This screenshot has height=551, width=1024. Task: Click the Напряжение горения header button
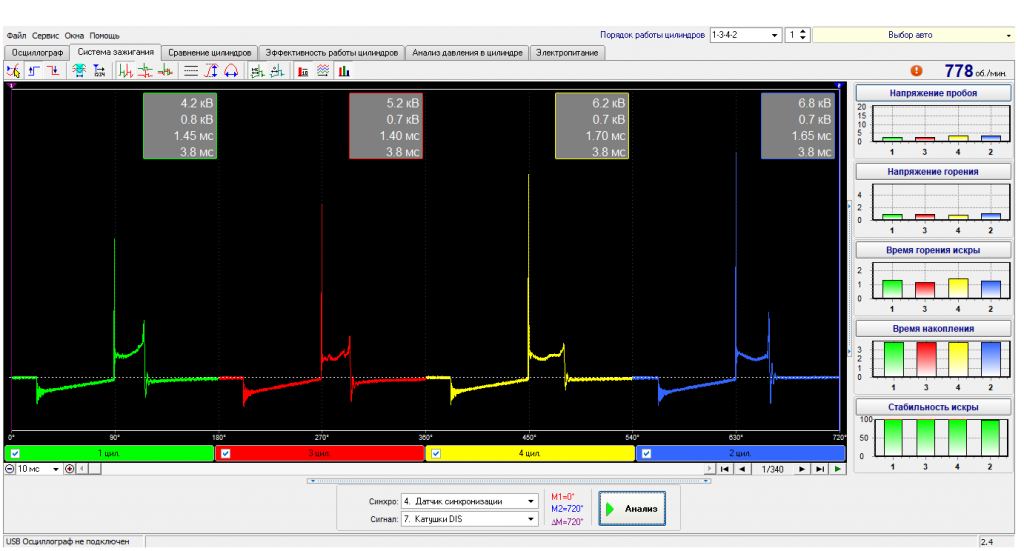coord(933,172)
